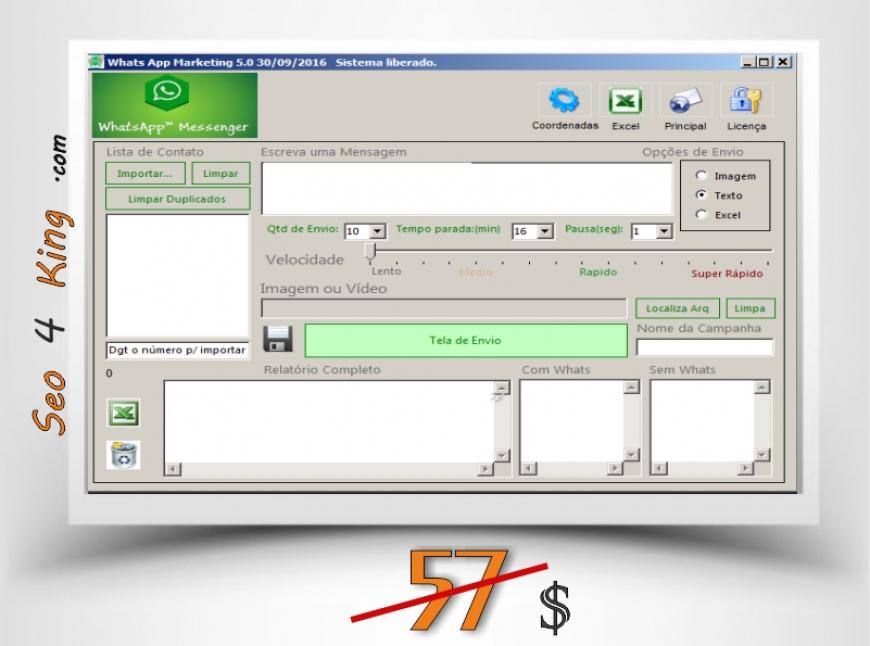Viewport: 870px width, 646px height.
Task: Click the recycle bin icon
Action: pyautogui.click(x=123, y=455)
